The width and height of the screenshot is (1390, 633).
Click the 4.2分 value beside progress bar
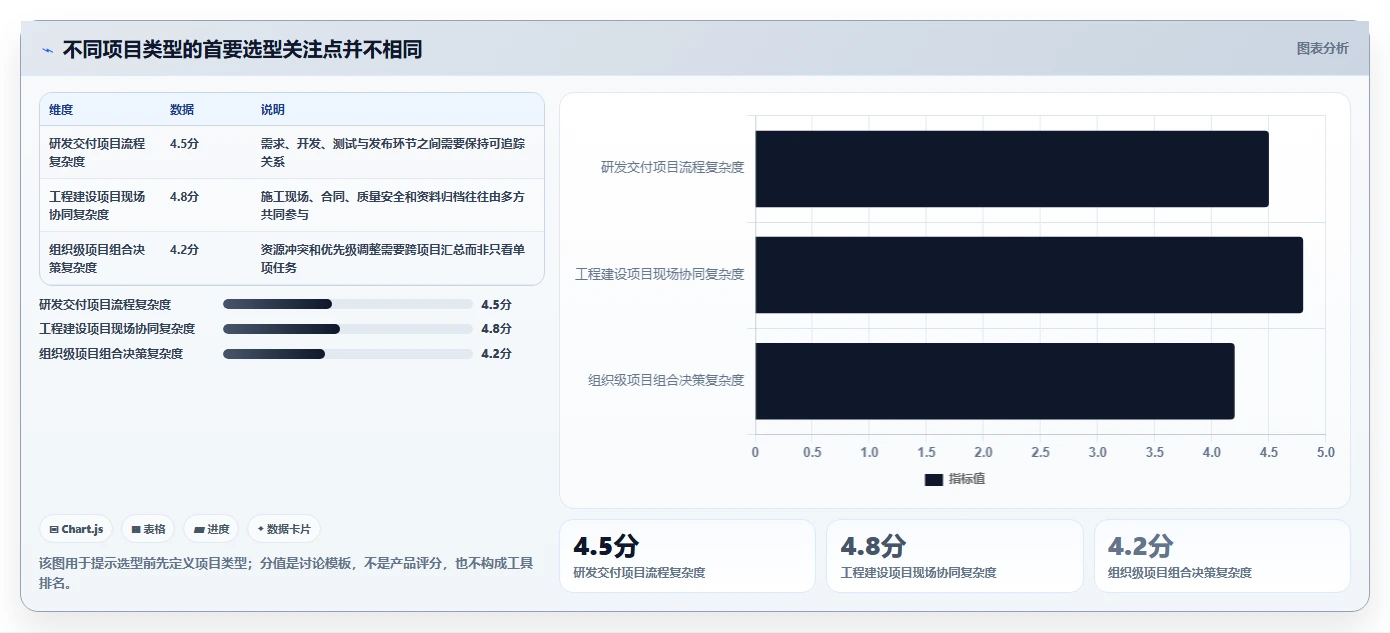[x=496, y=354]
